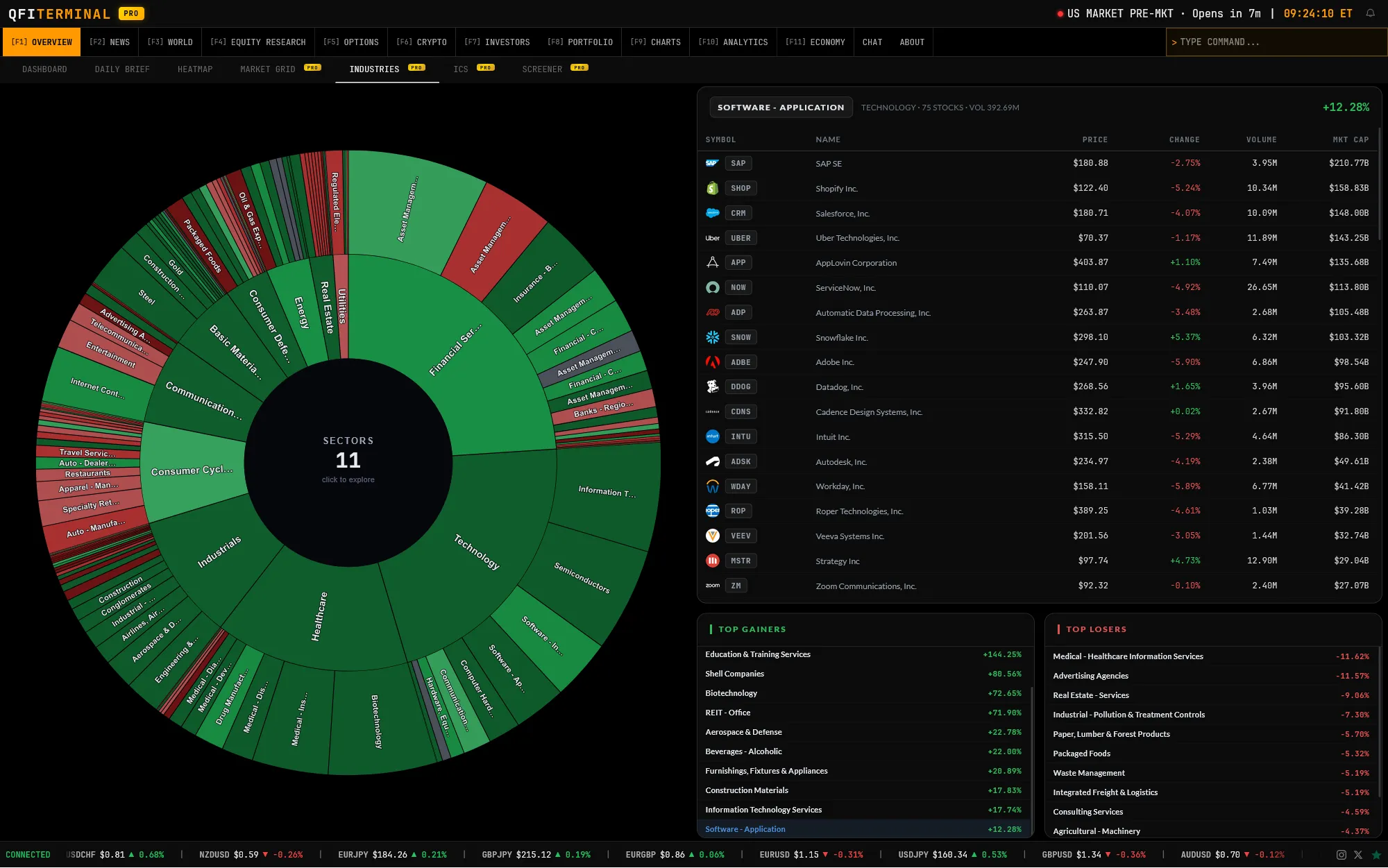Click the Software - Application header button
Screen dimensions: 1388x868
pos(781,108)
